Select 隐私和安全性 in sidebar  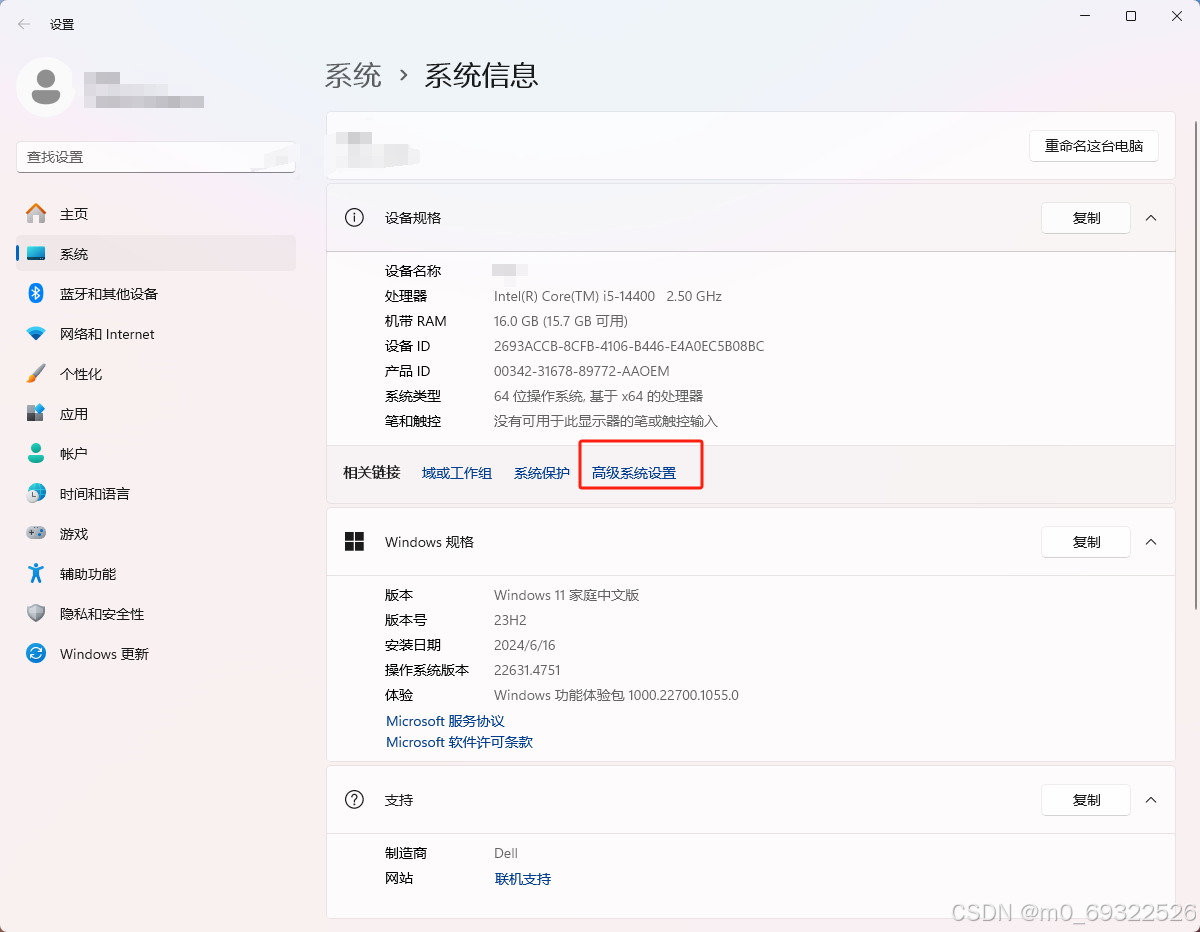tap(156, 614)
